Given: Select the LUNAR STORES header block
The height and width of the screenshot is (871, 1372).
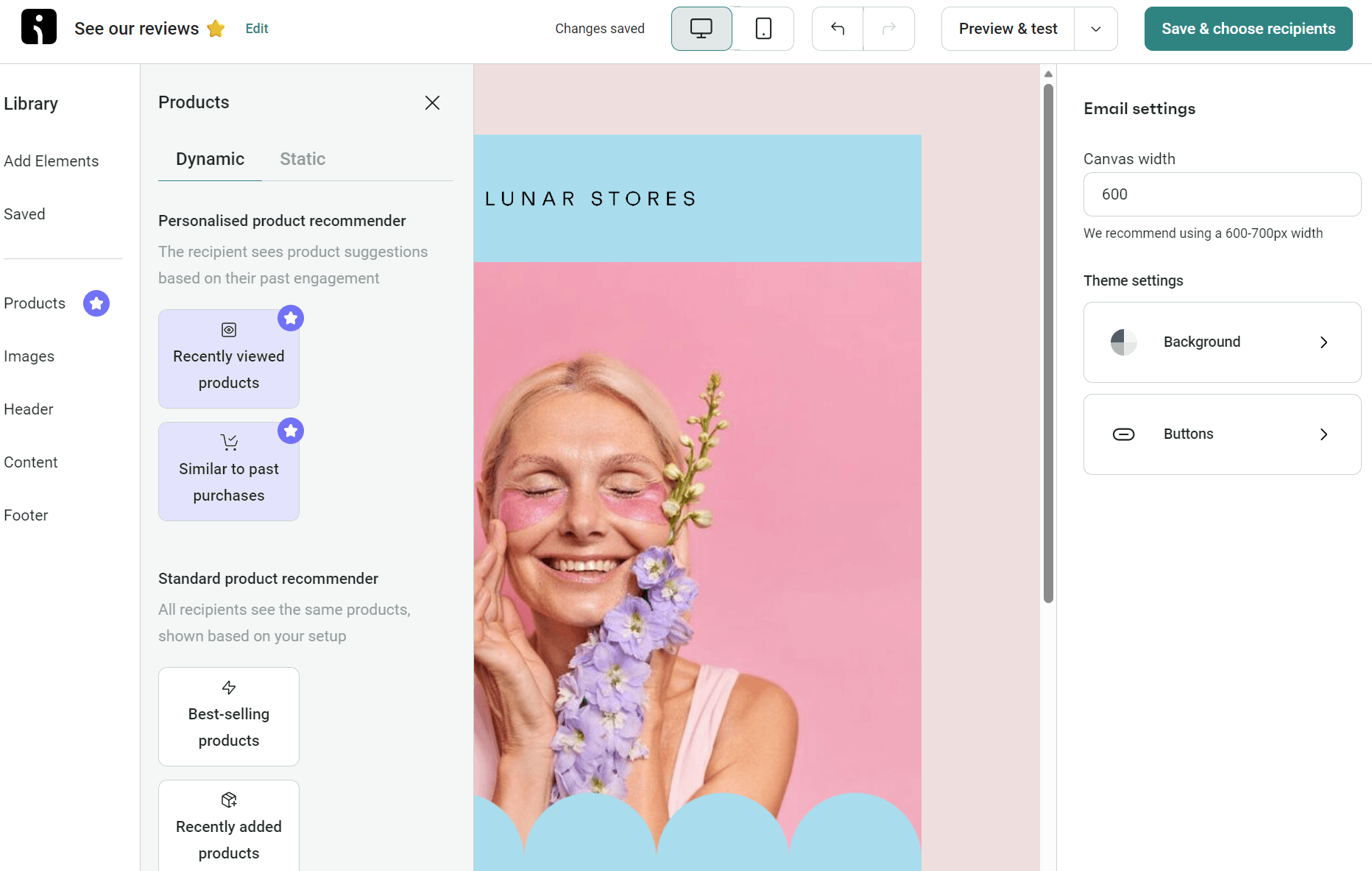Looking at the screenshot, I should point(697,199).
